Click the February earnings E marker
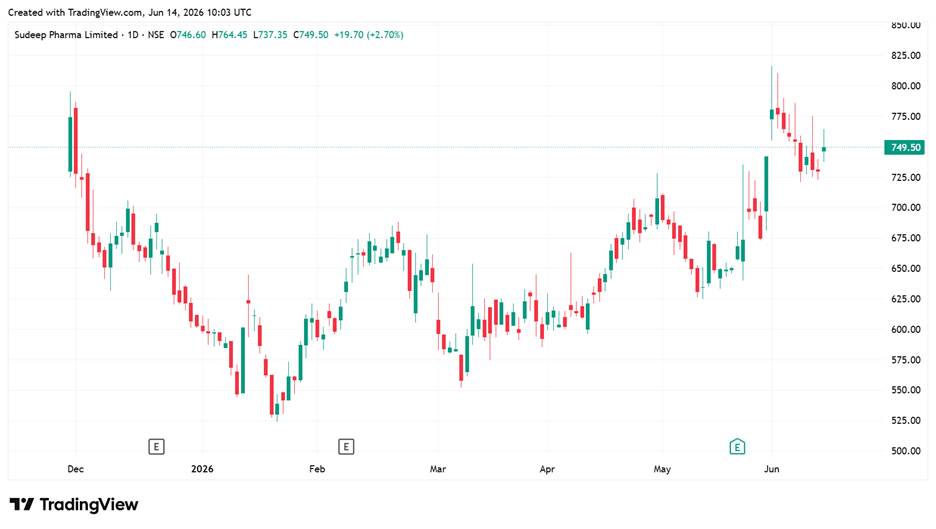Viewport: 936px width, 529px height. coord(346,446)
